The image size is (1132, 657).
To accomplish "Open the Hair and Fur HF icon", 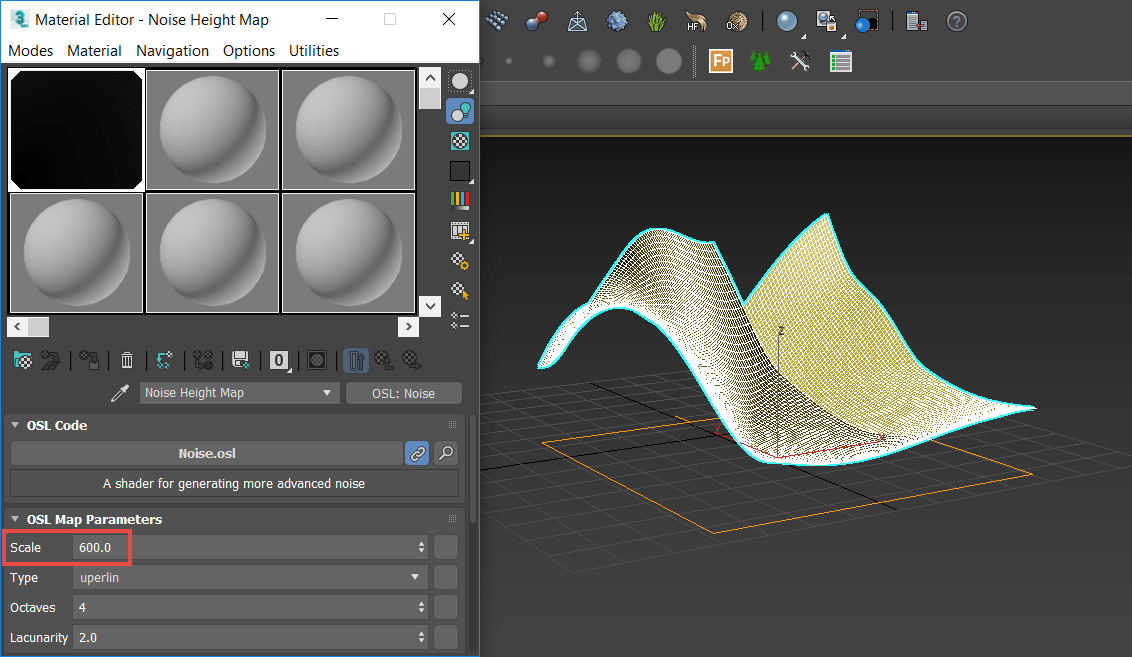I will click(x=697, y=21).
